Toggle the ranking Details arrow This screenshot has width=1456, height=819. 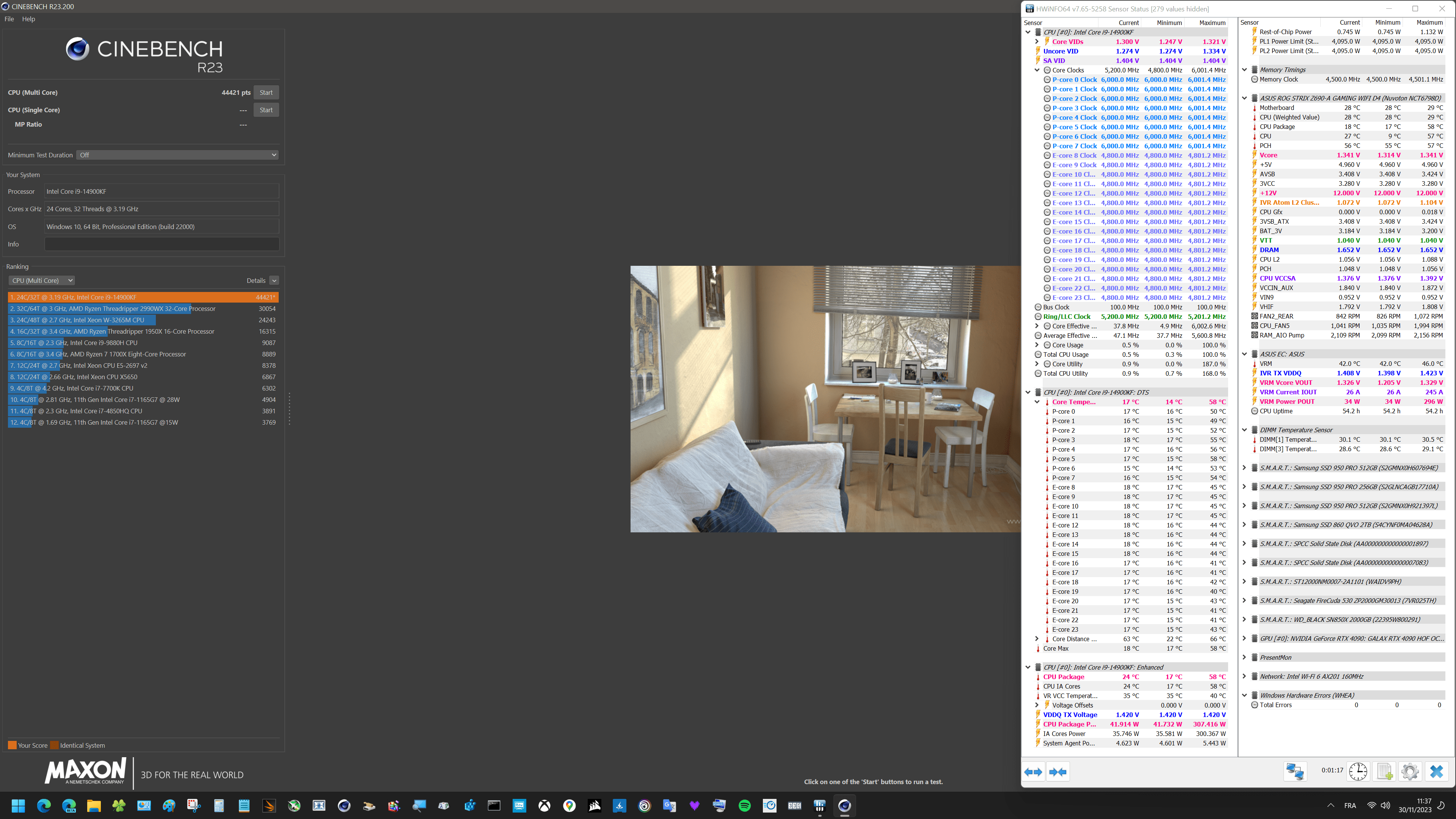point(274,280)
